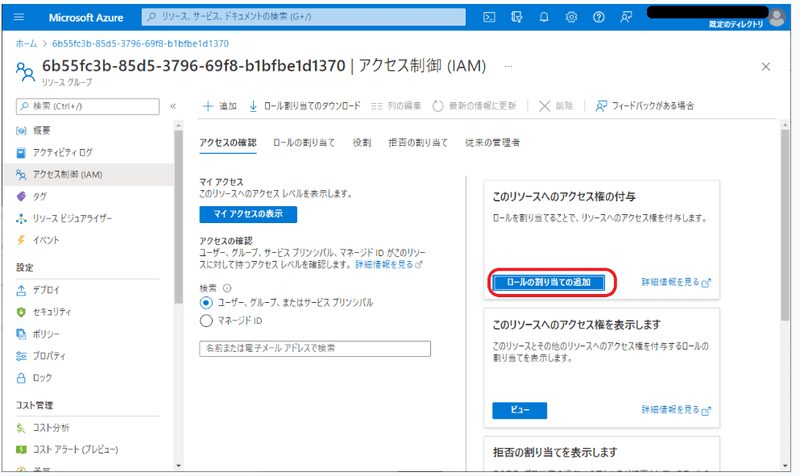Open 詳細情報を見る link beside ビュー button
The height and width of the screenshot is (476, 800).
coord(676,410)
